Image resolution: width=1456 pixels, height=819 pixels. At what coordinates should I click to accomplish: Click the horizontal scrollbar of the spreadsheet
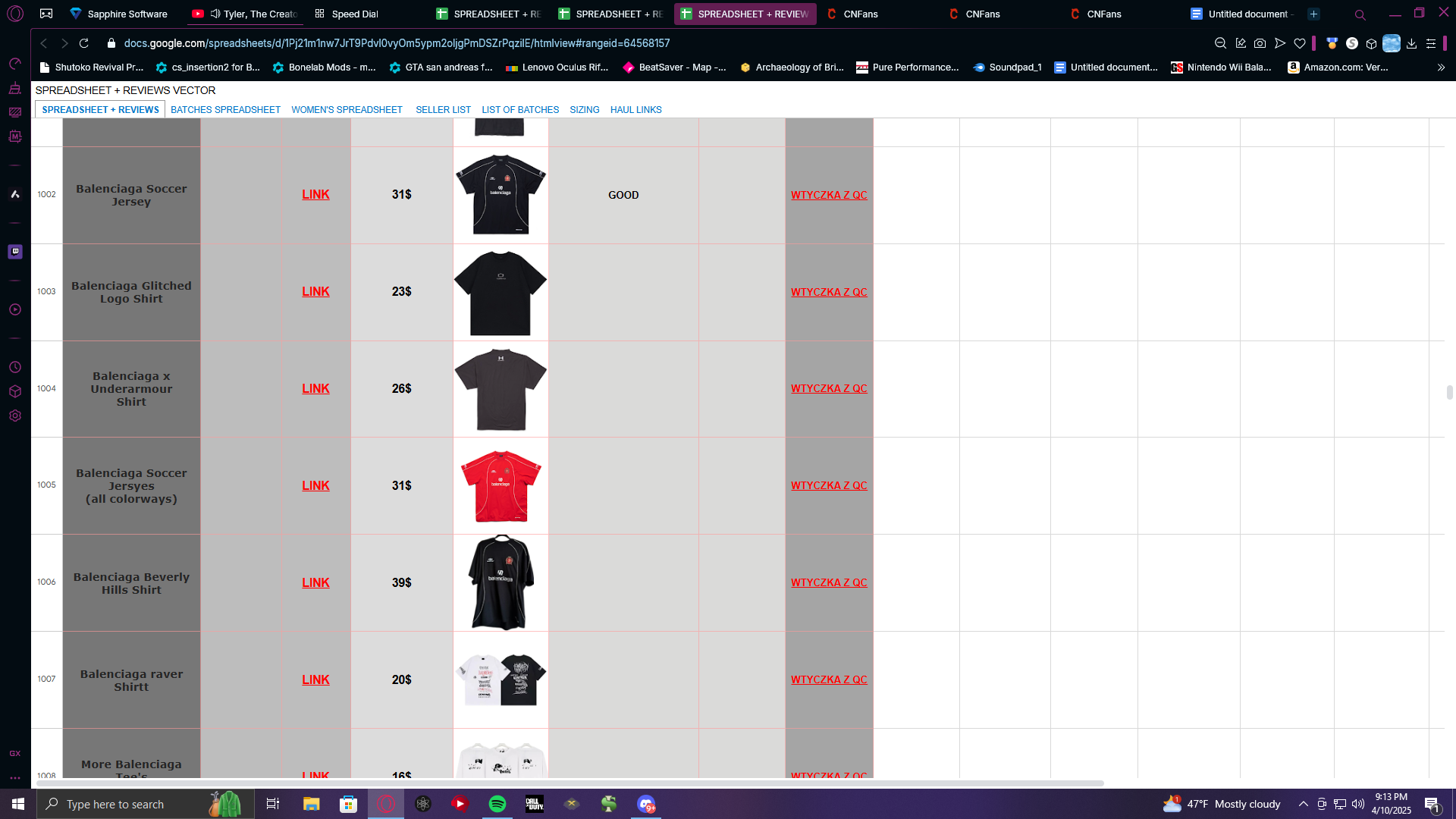[569, 783]
